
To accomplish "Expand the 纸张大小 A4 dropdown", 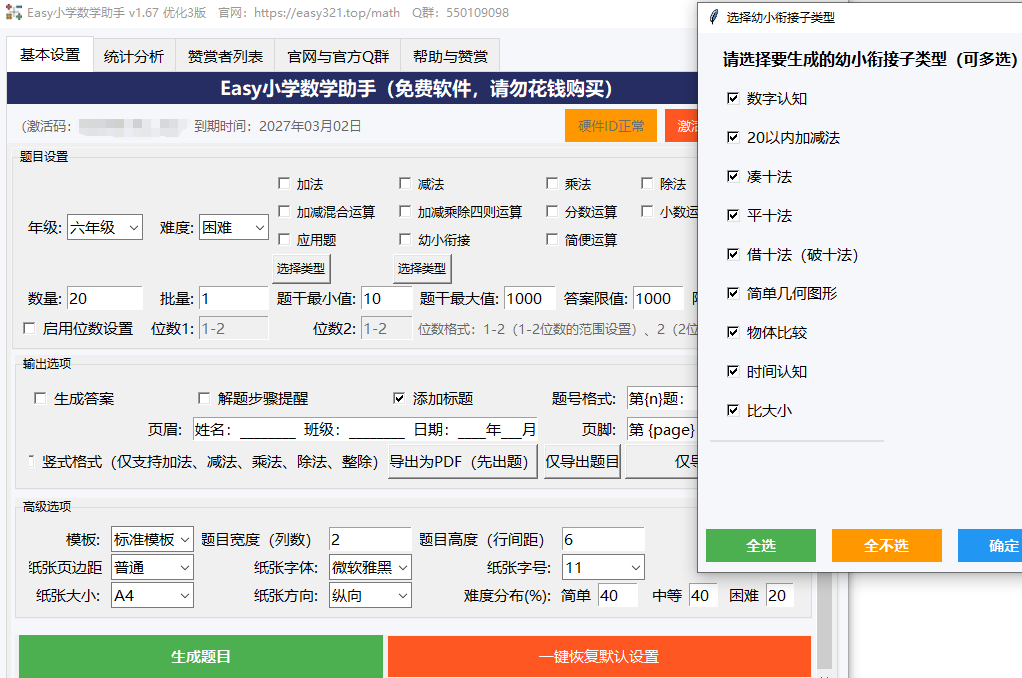I will pos(152,595).
